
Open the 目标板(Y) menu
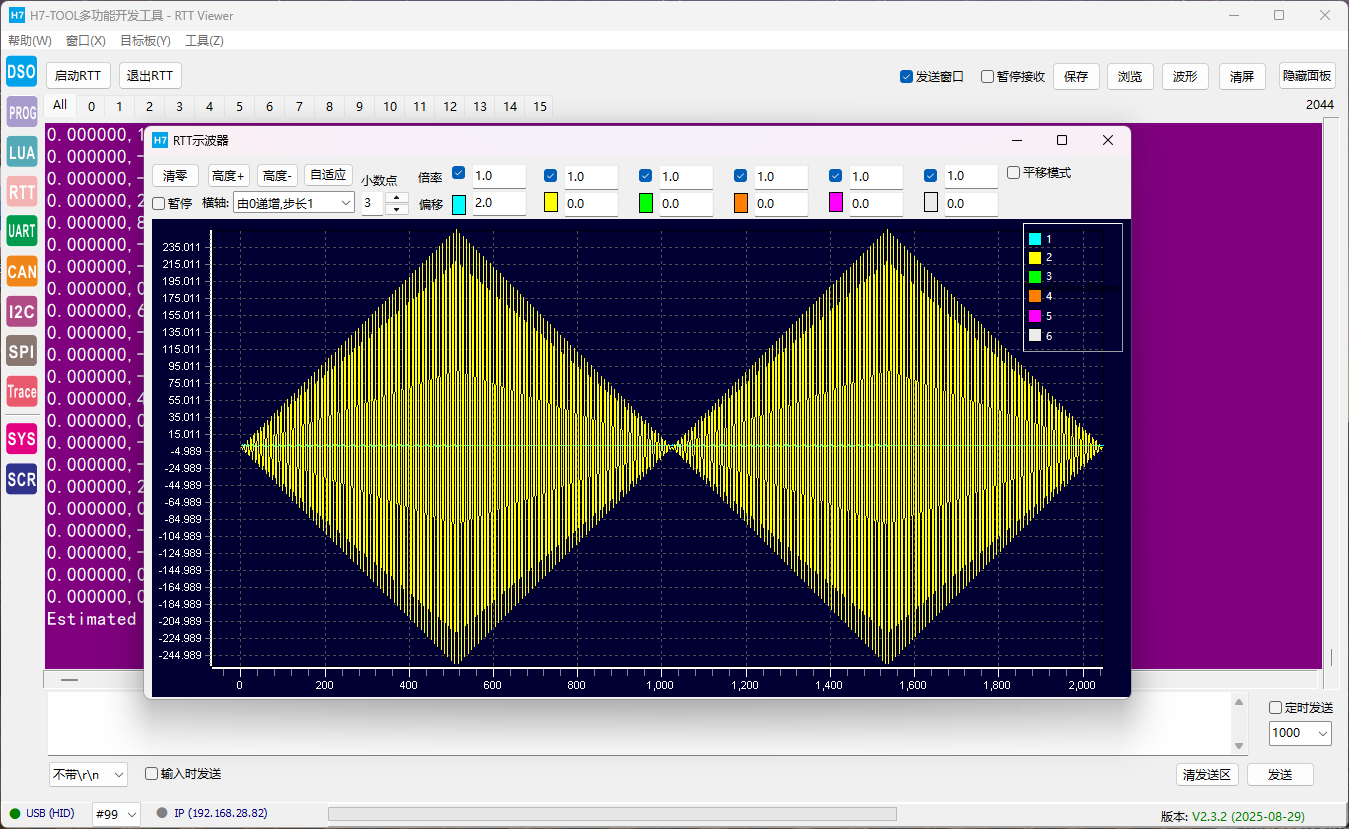[x=145, y=41]
